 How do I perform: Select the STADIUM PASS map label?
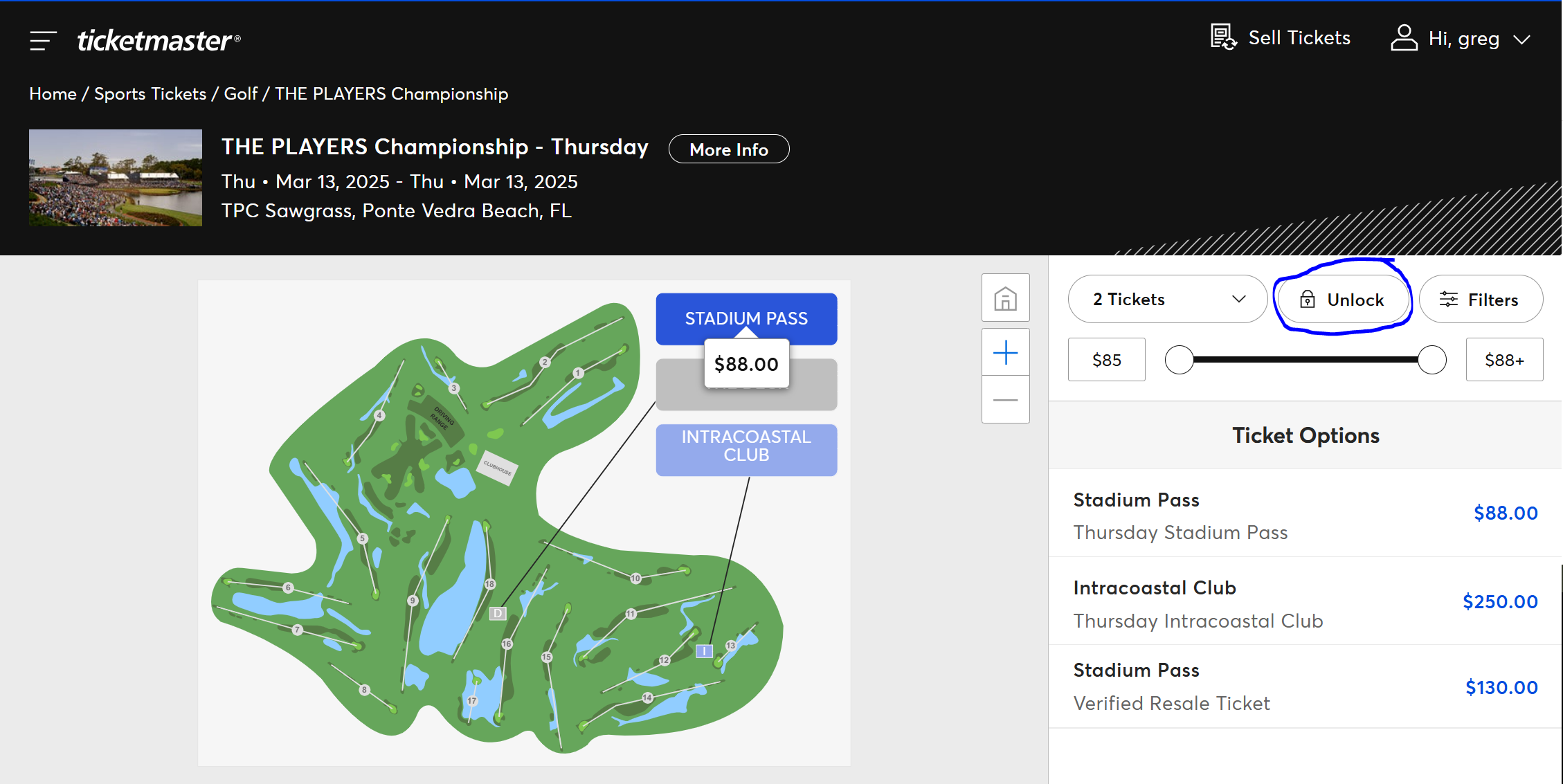pyautogui.click(x=746, y=318)
